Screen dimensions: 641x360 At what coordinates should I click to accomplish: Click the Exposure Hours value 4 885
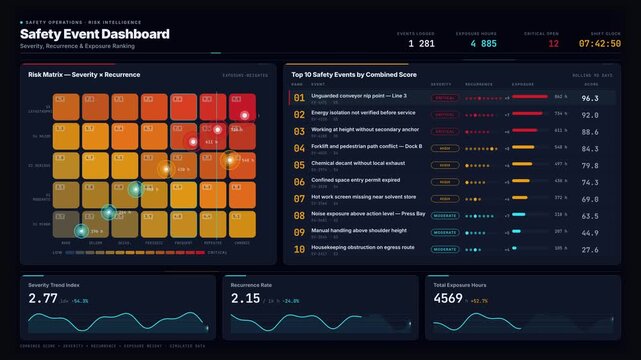coord(483,44)
